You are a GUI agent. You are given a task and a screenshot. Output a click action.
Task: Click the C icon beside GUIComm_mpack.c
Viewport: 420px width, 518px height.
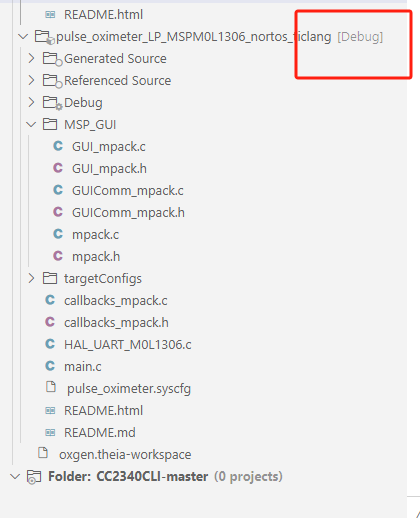click(x=58, y=190)
